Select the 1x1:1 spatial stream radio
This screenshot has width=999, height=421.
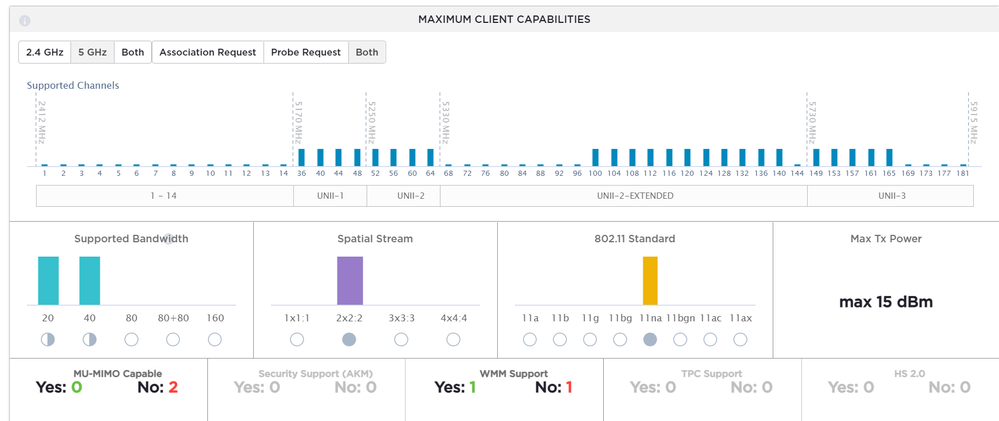click(x=297, y=339)
